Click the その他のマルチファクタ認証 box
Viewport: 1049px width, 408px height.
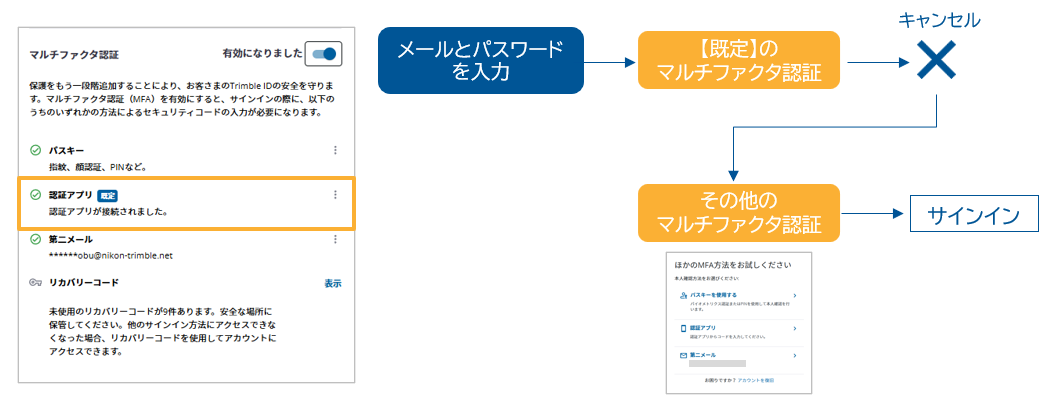738,214
